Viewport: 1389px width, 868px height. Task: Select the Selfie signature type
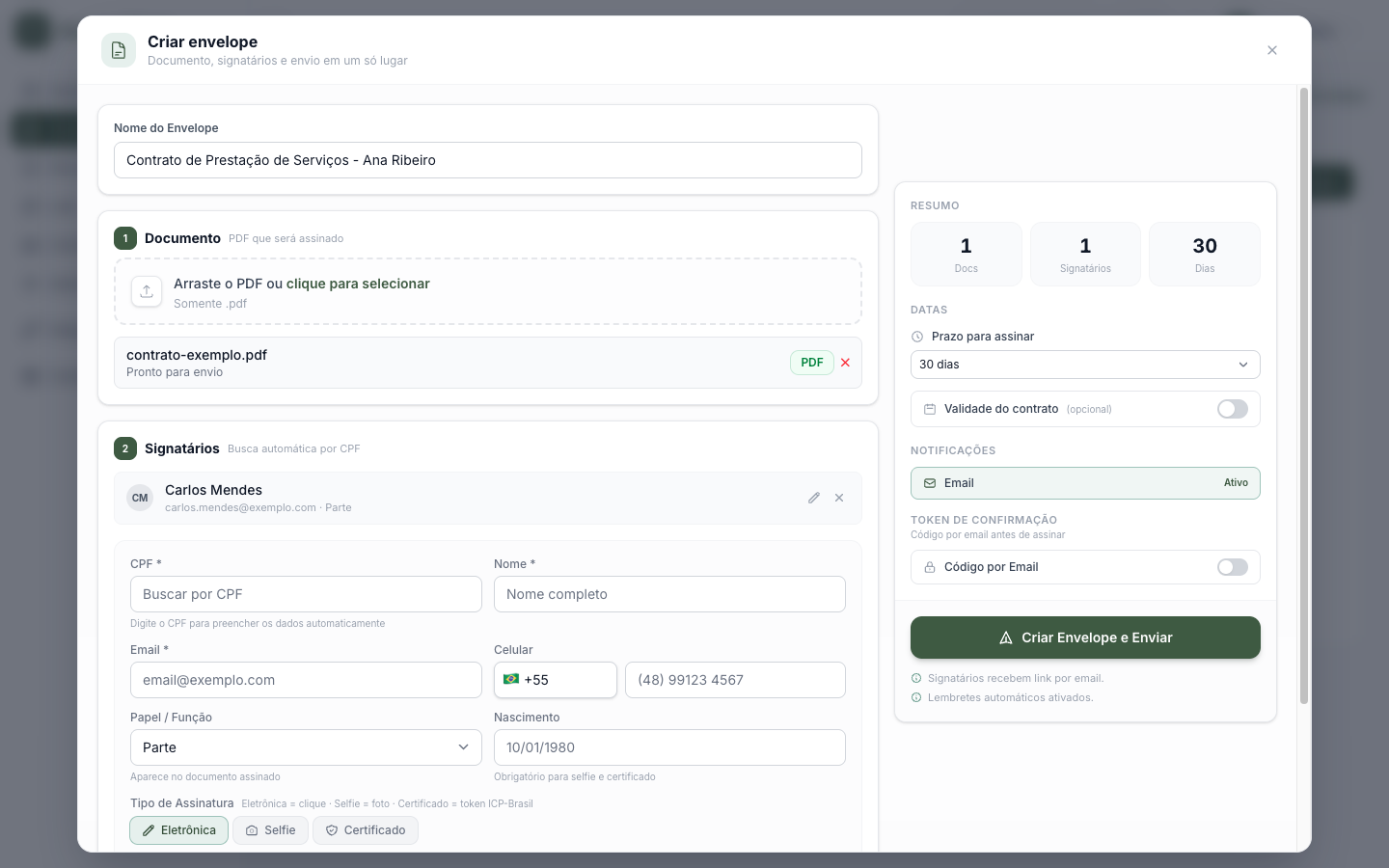point(271,830)
